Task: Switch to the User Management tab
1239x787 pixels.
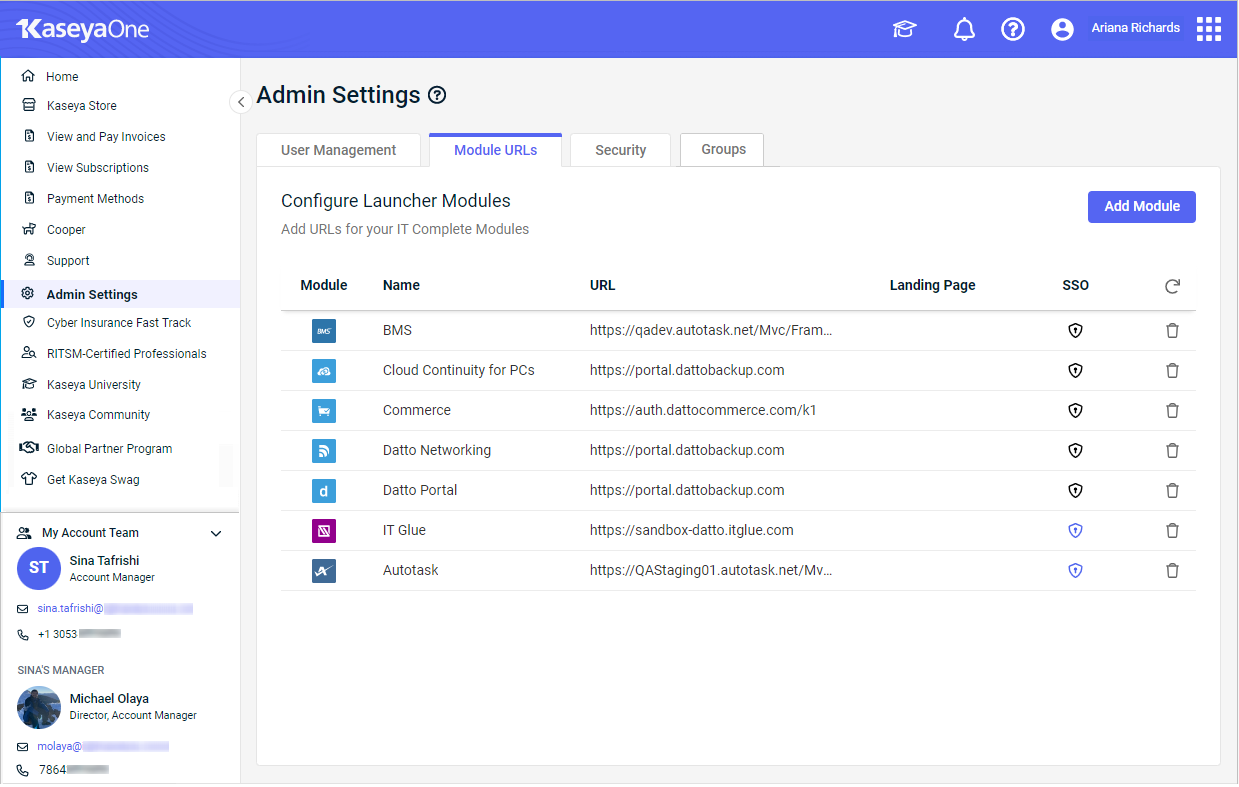Action: click(338, 150)
